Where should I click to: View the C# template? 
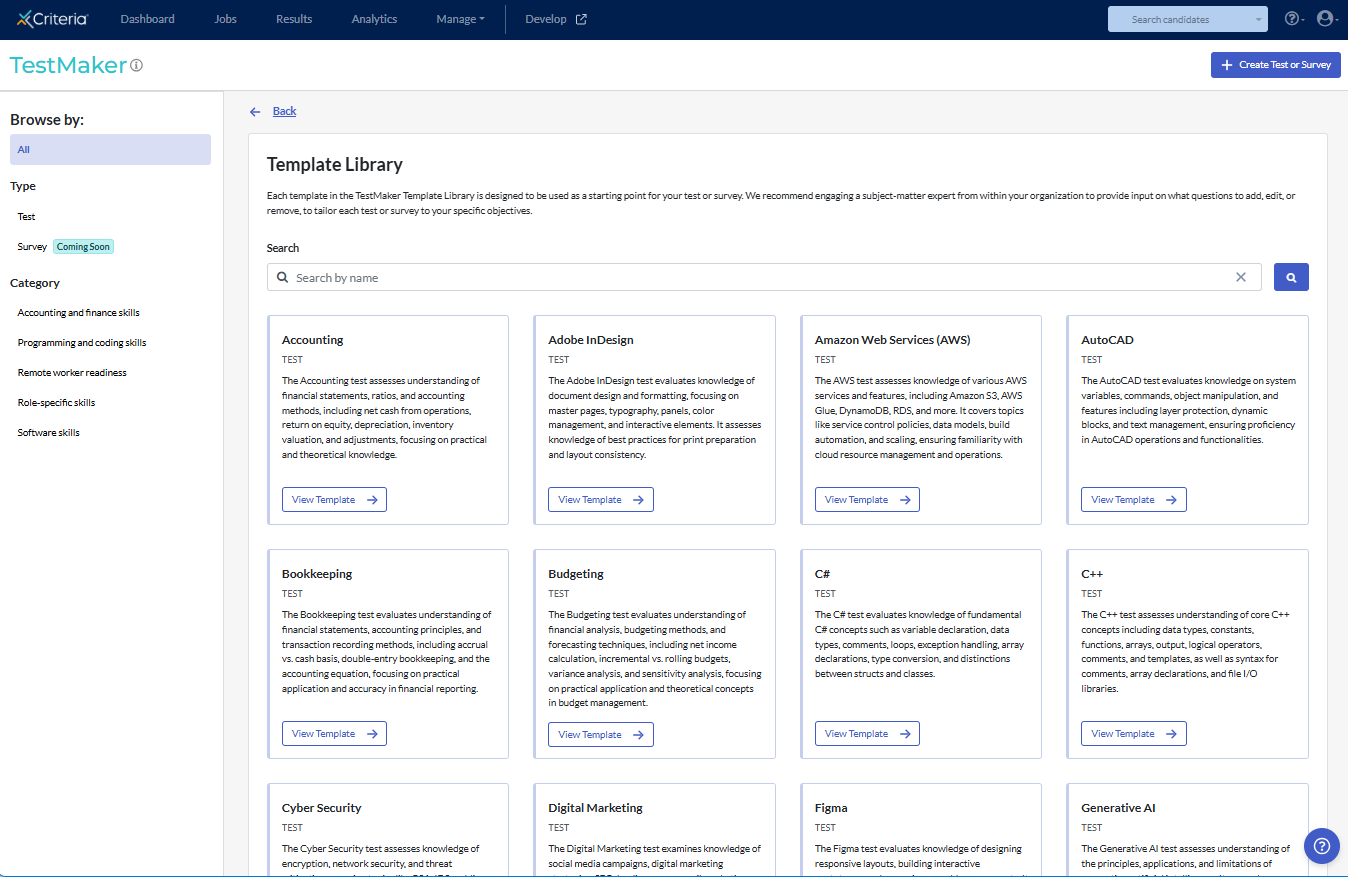(x=867, y=734)
